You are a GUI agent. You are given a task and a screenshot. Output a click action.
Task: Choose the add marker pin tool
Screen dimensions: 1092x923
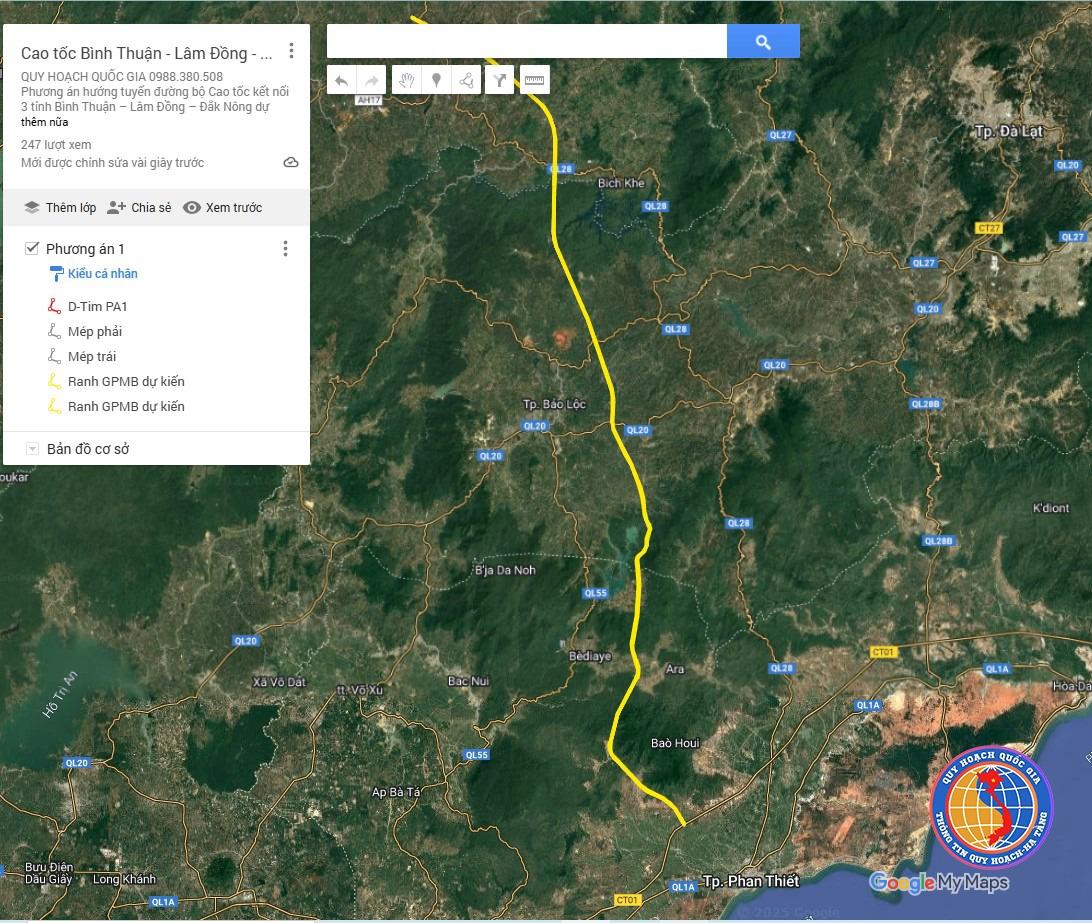[436, 81]
